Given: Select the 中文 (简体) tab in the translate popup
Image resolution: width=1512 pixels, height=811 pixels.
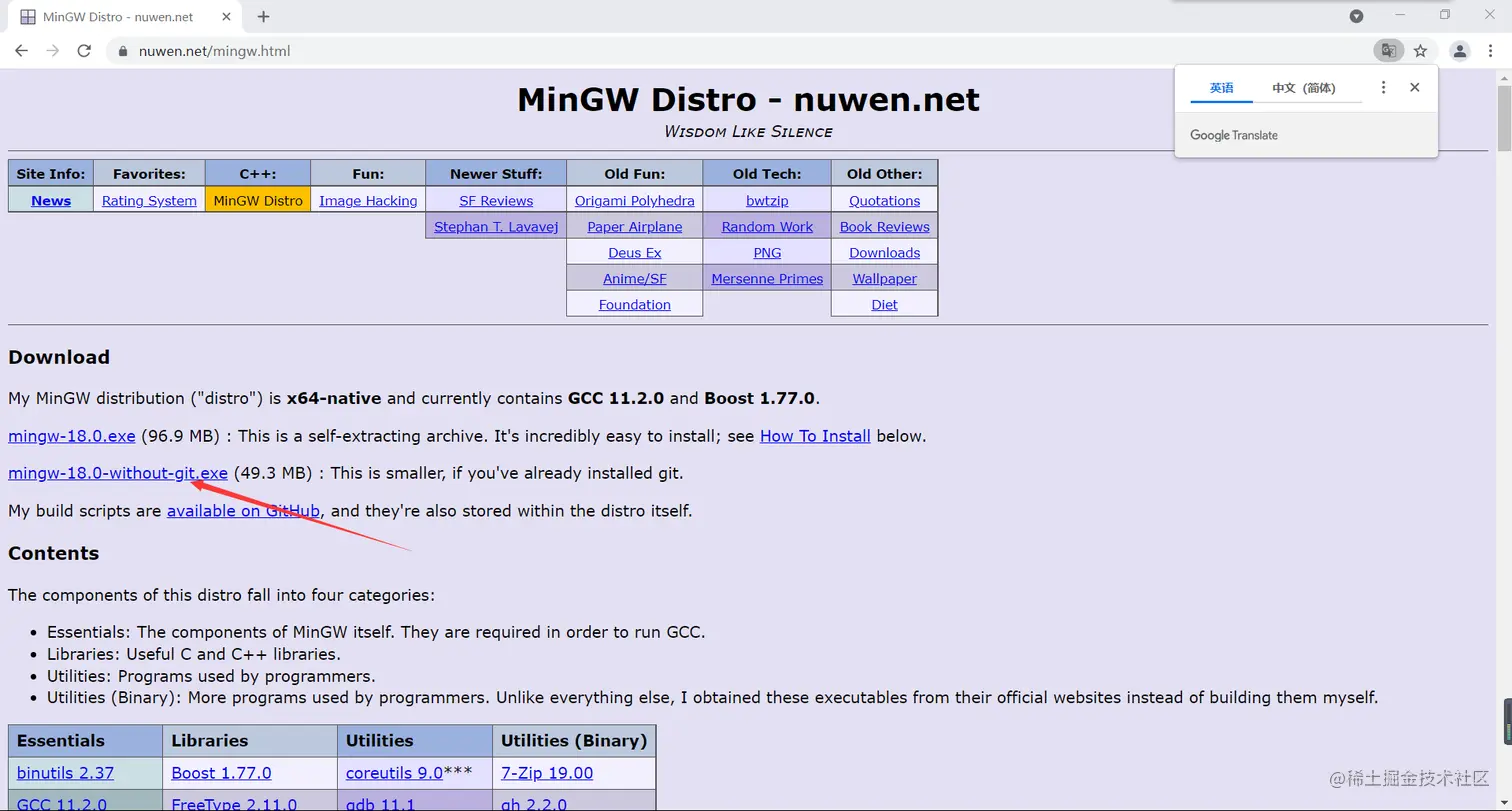Looking at the screenshot, I should click(1303, 88).
